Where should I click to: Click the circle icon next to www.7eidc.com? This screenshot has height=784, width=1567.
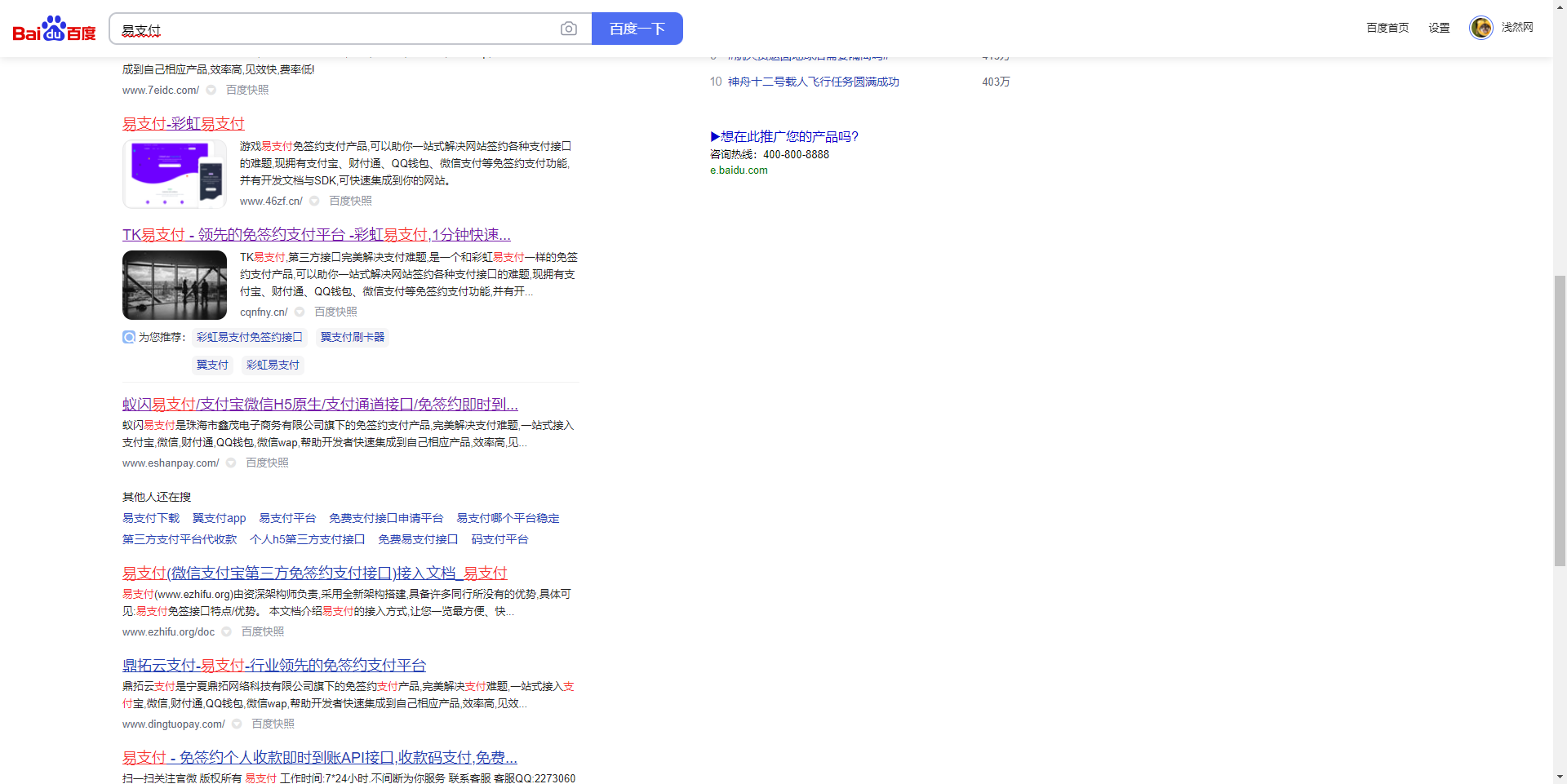(211, 91)
